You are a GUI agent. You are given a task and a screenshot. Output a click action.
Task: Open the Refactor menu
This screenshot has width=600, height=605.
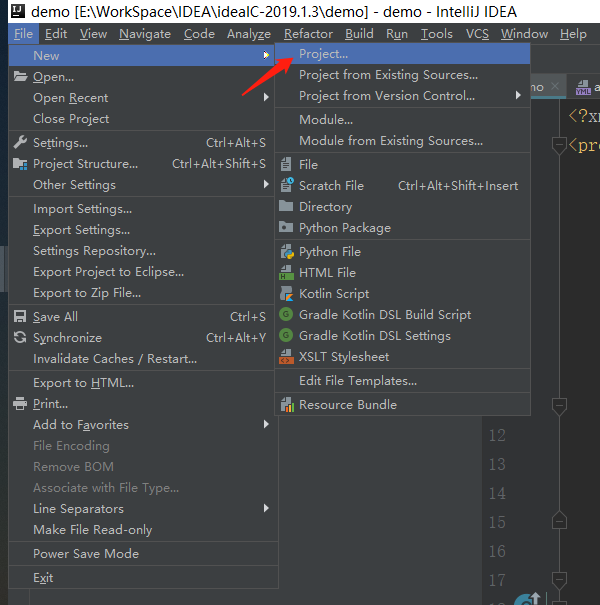(308, 34)
